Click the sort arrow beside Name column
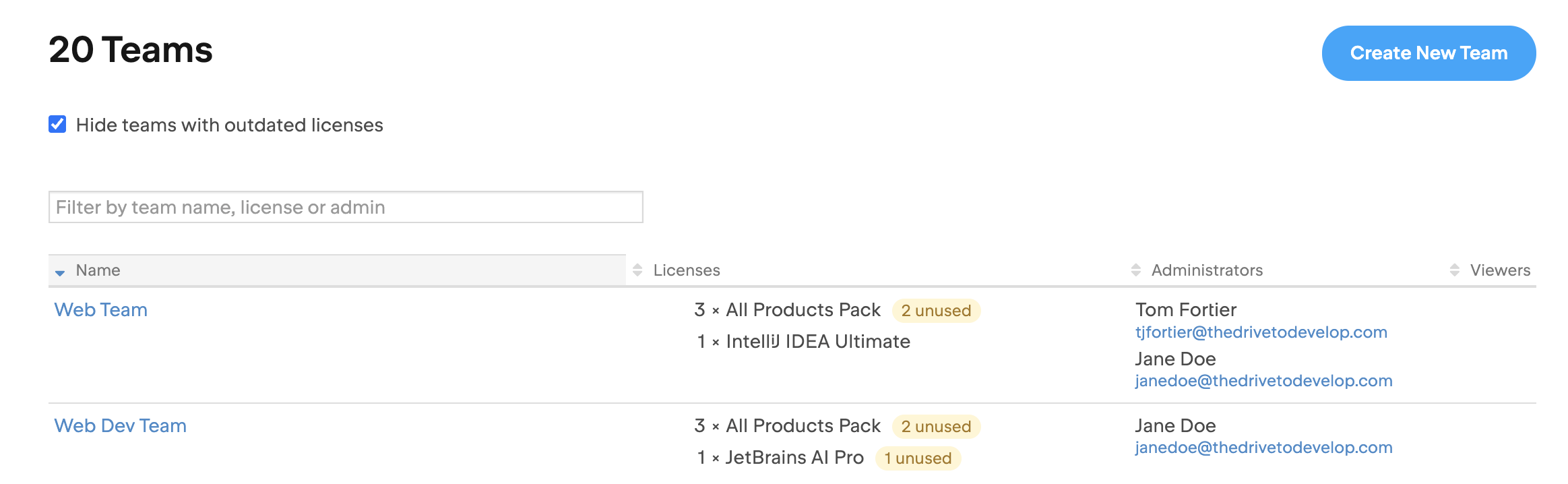Image resolution: width=1568 pixels, height=484 pixels. [60, 272]
